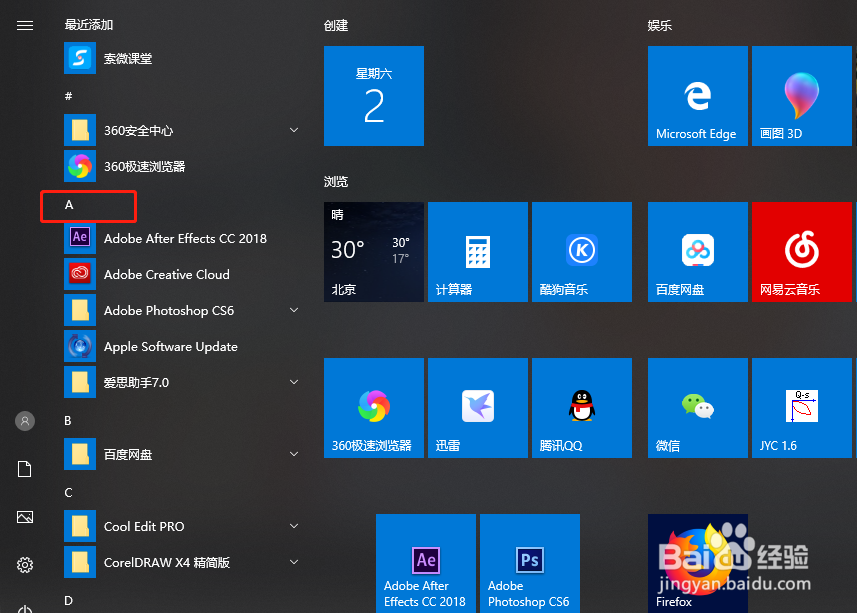Open the hamburger menu at top left
857x613 pixels.
(25, 26)
